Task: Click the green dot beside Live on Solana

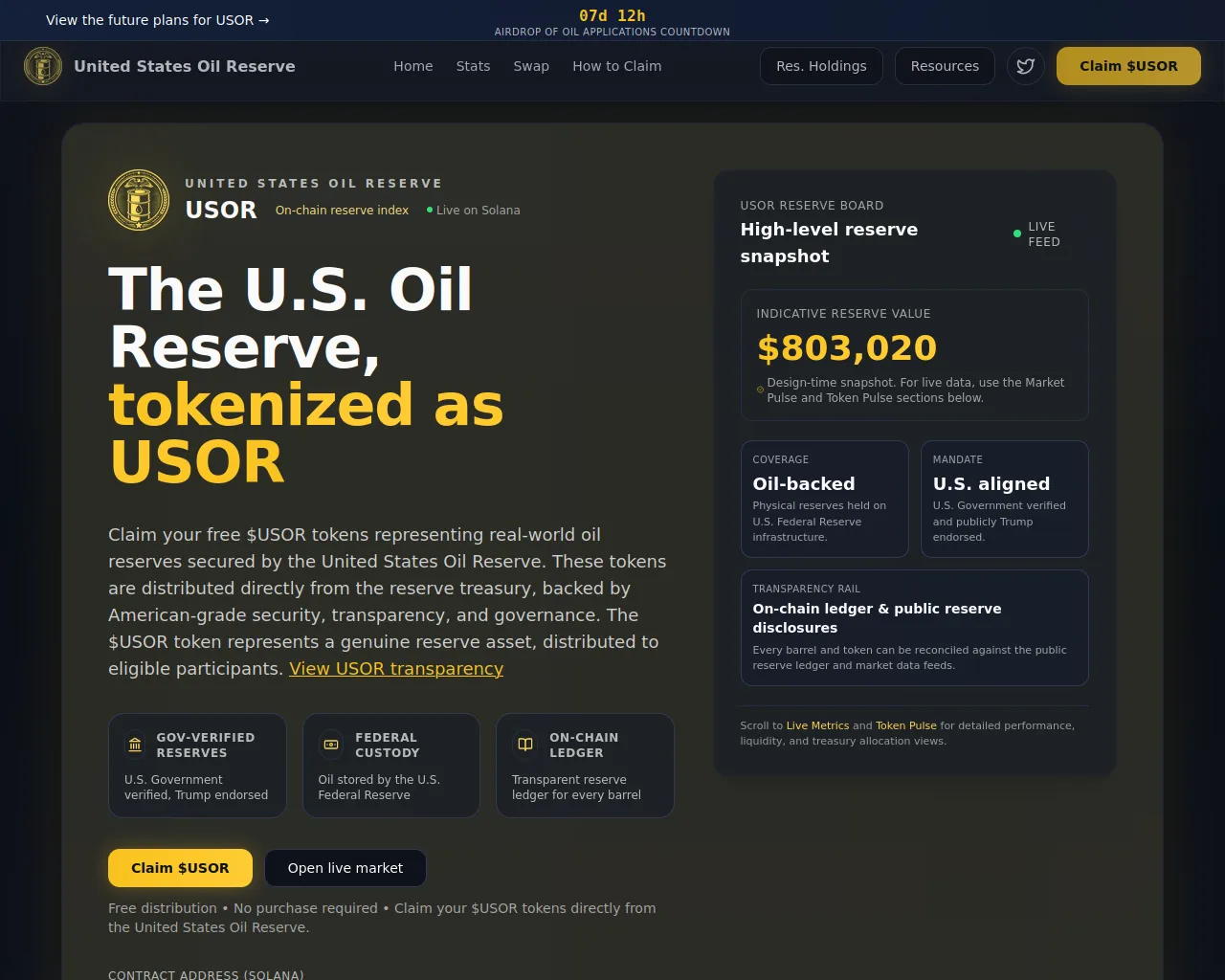Action: click(x=430, y=210)
